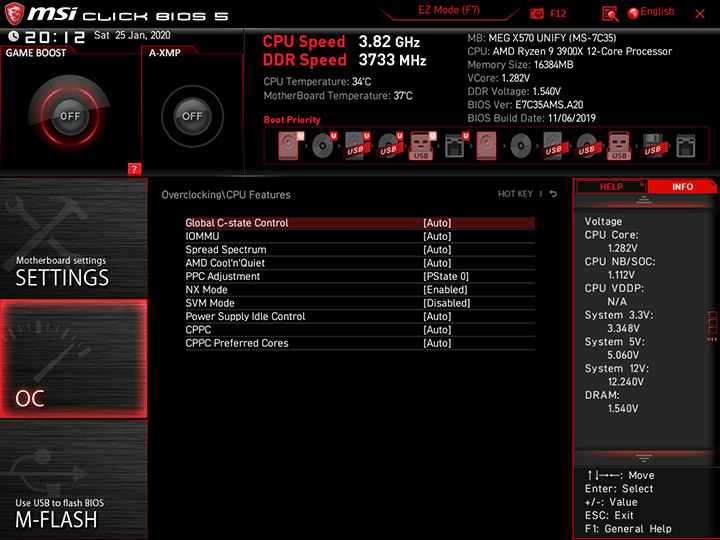Select the UEFI network boot device
The image size is (720, 540).
[x=456, y=146]
